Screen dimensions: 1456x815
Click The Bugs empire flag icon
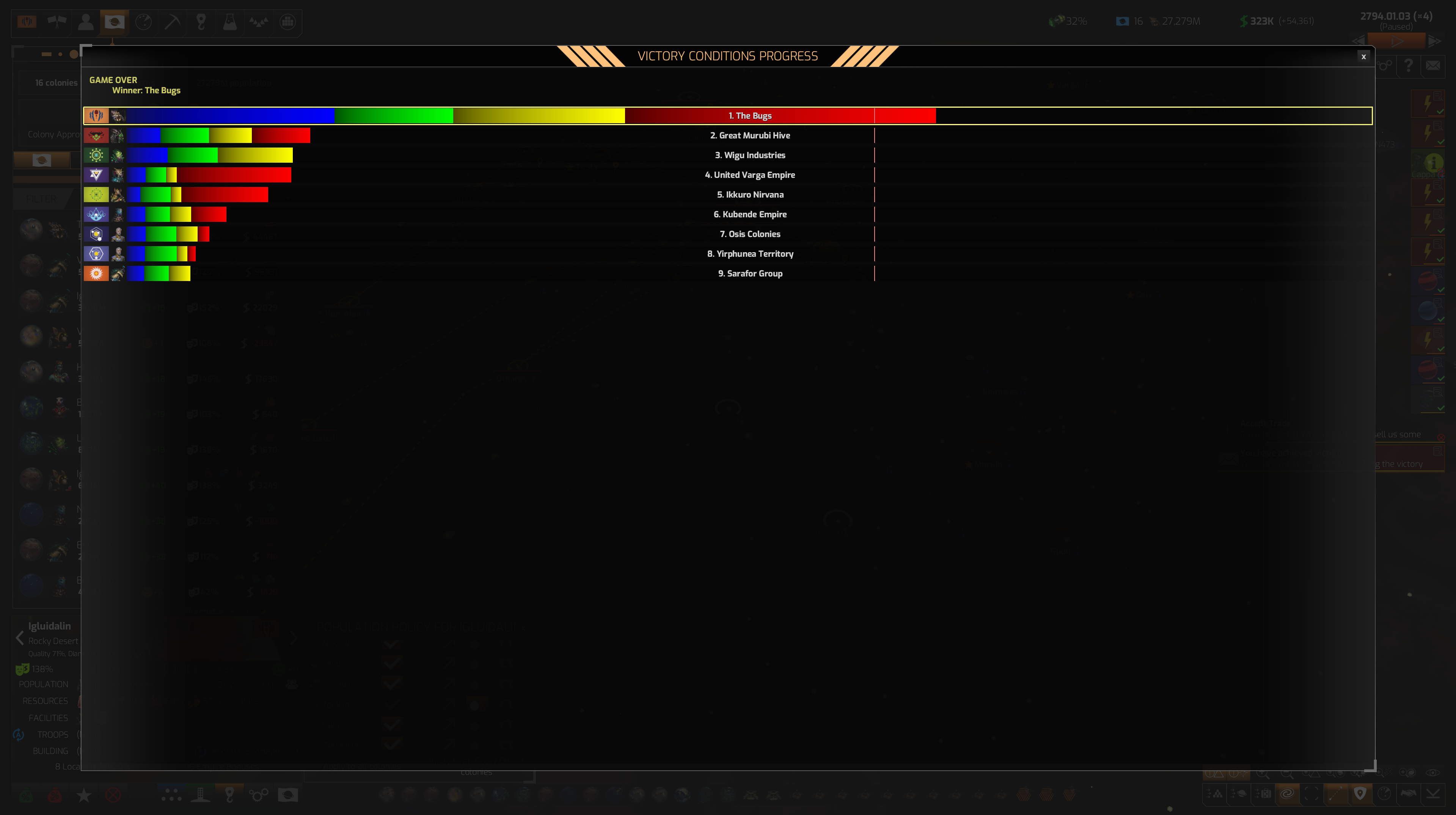click(96, 116)
